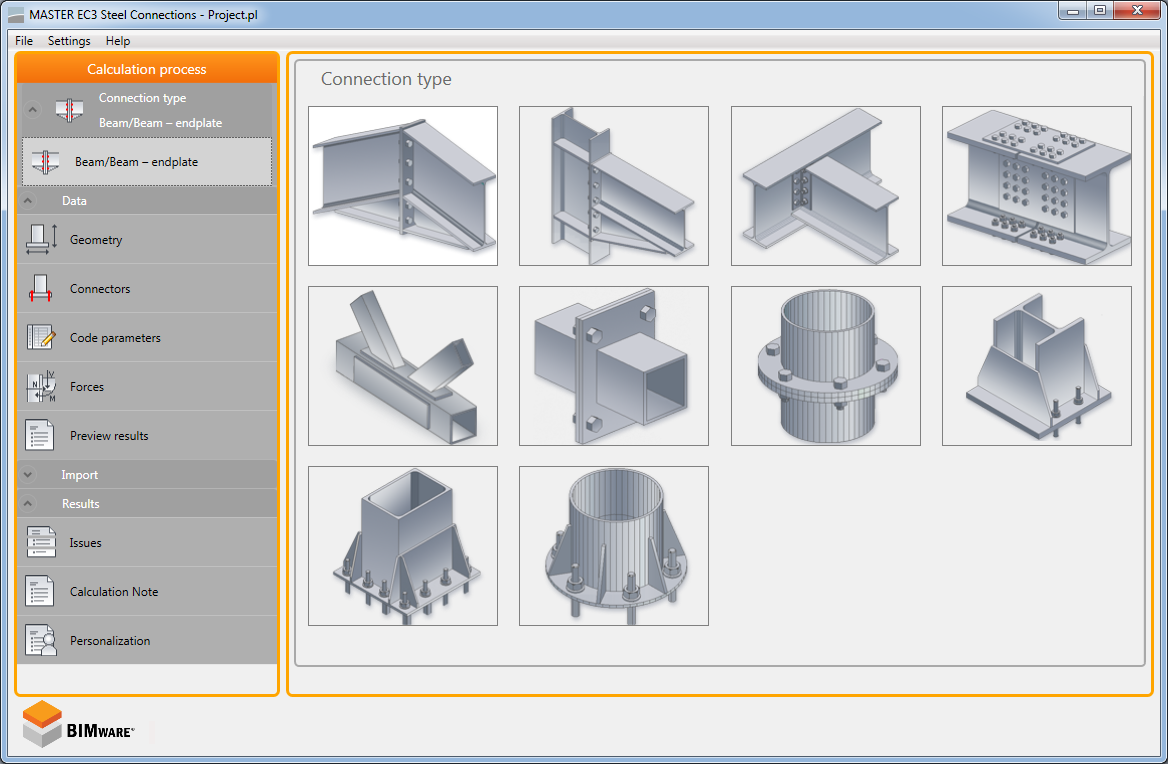The height and width of the screenshot is (764, 1168).
Task: Open the File menu
Action: pyautogui.click(x=24, y=41)
